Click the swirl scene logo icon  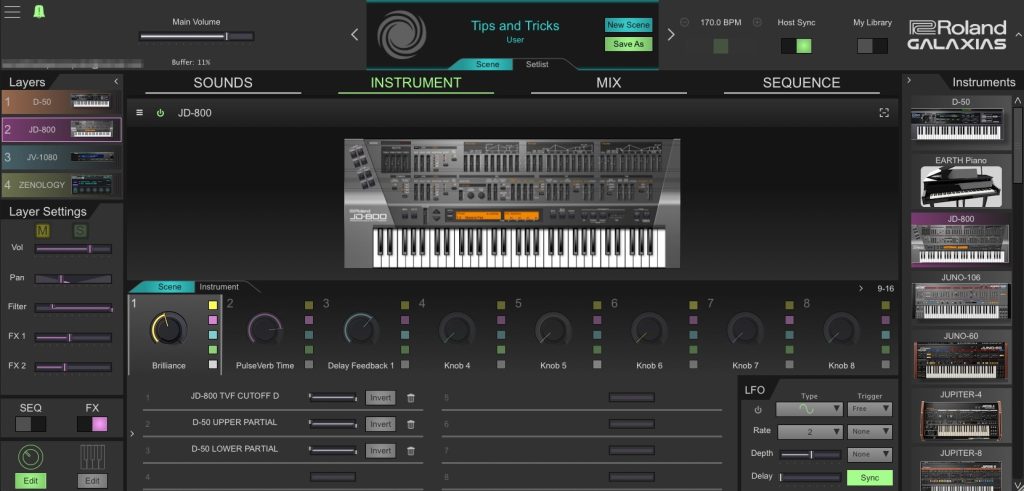402,35
